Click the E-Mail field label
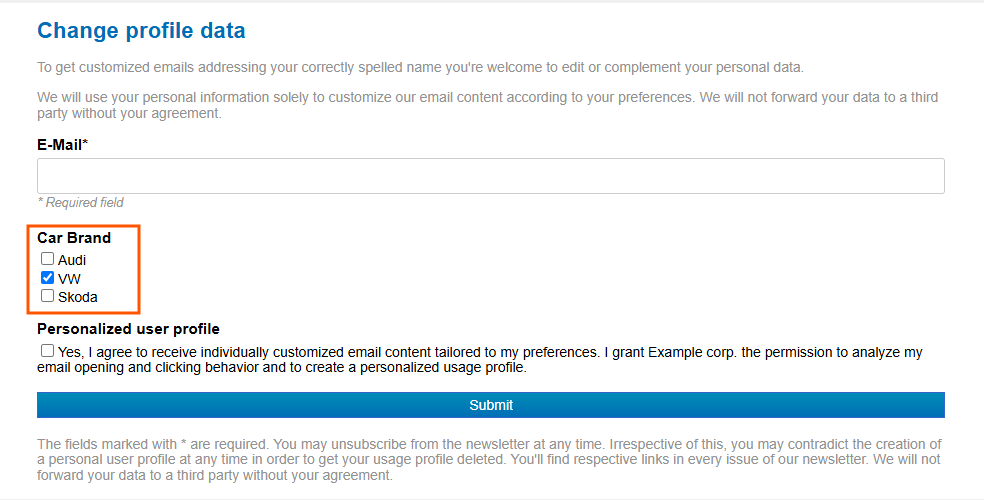Screen dimensions: 984x500 59,145
